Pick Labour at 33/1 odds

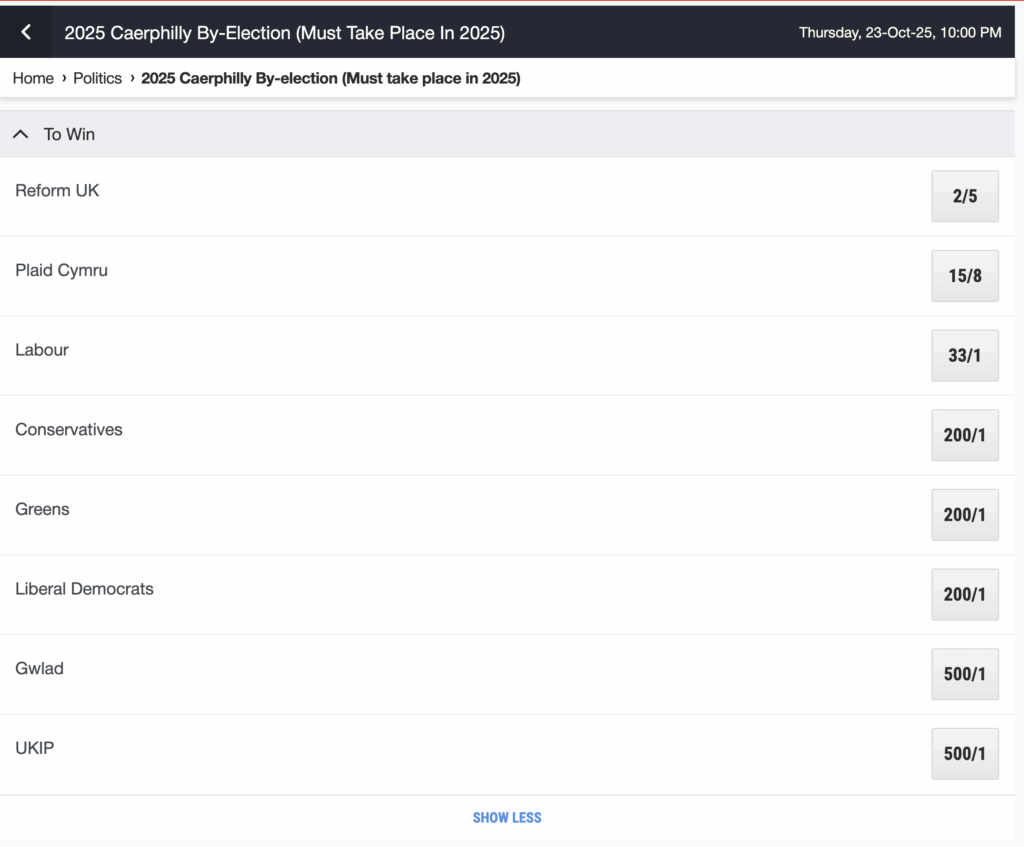[x=964, y=355]
